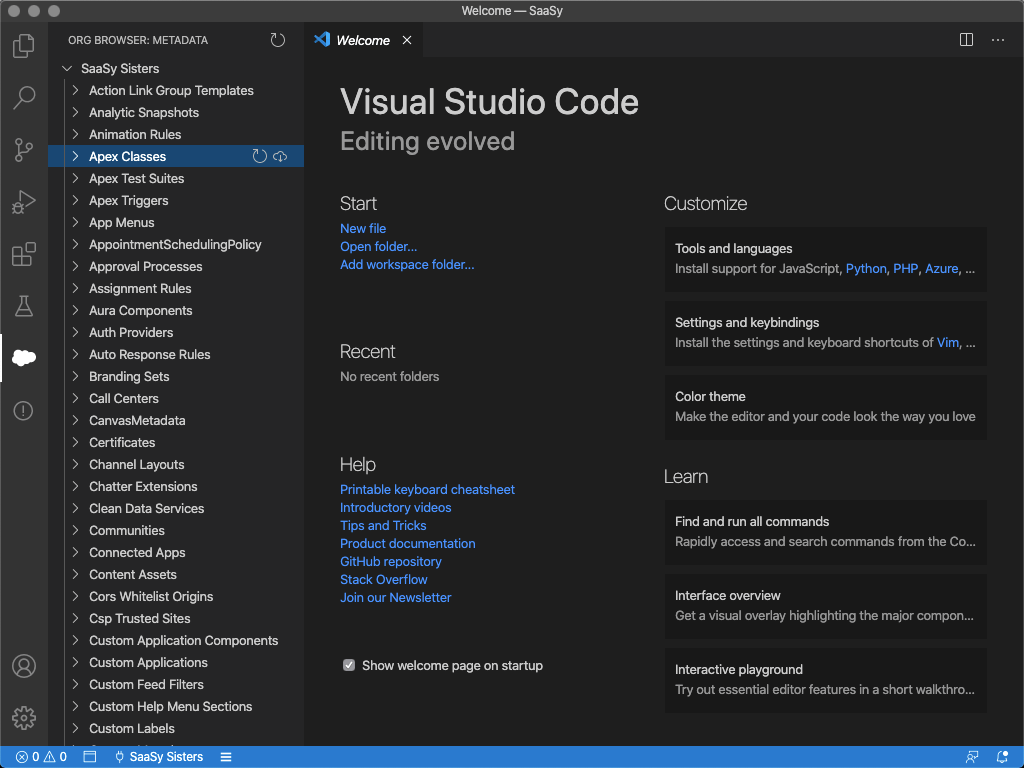Open the editor More Actions menu
The image size is (1024, 768).
pos(997,40)
